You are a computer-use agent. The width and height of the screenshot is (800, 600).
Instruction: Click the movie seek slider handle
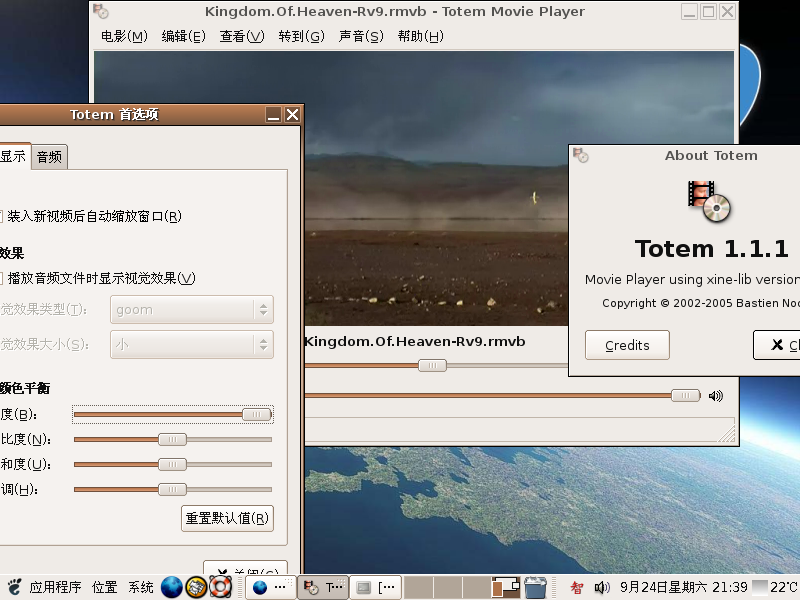coord(432,365)
